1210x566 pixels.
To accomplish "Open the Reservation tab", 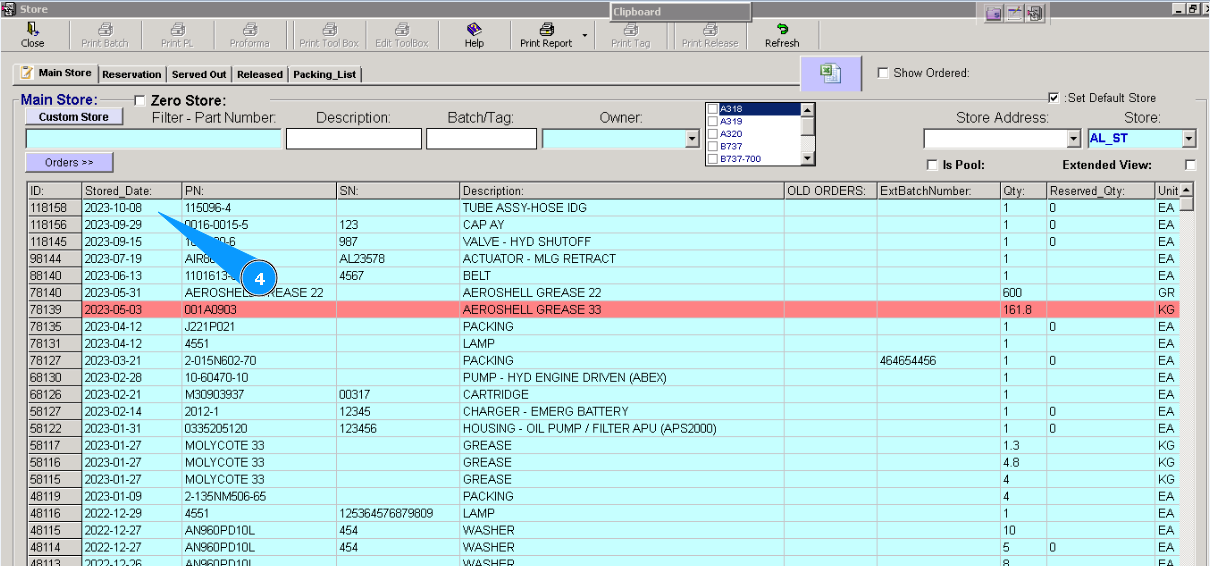I will tap(131, 74).
